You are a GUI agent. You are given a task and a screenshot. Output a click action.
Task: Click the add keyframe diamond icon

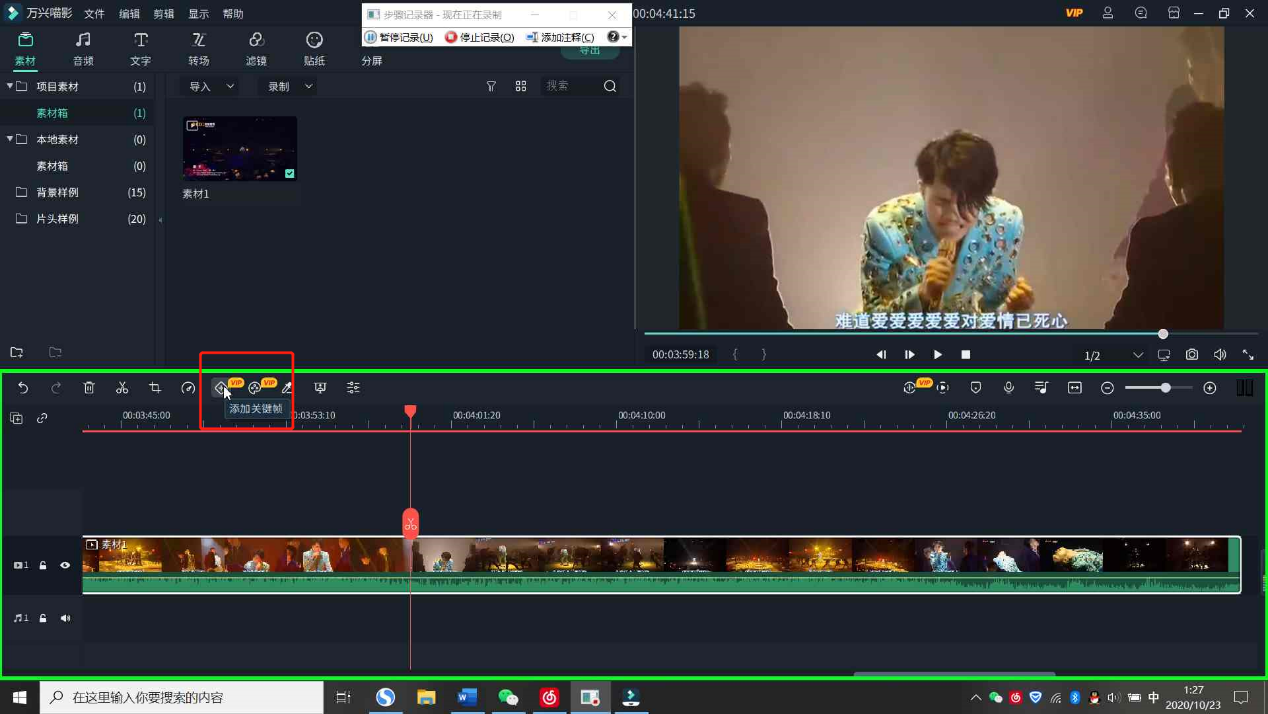coord(221,388)
